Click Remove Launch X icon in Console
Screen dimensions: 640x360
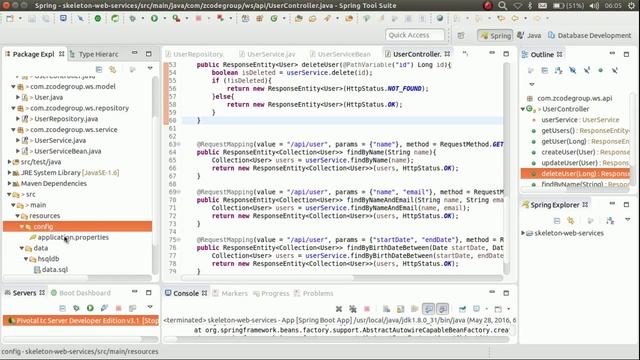point(339,309)
